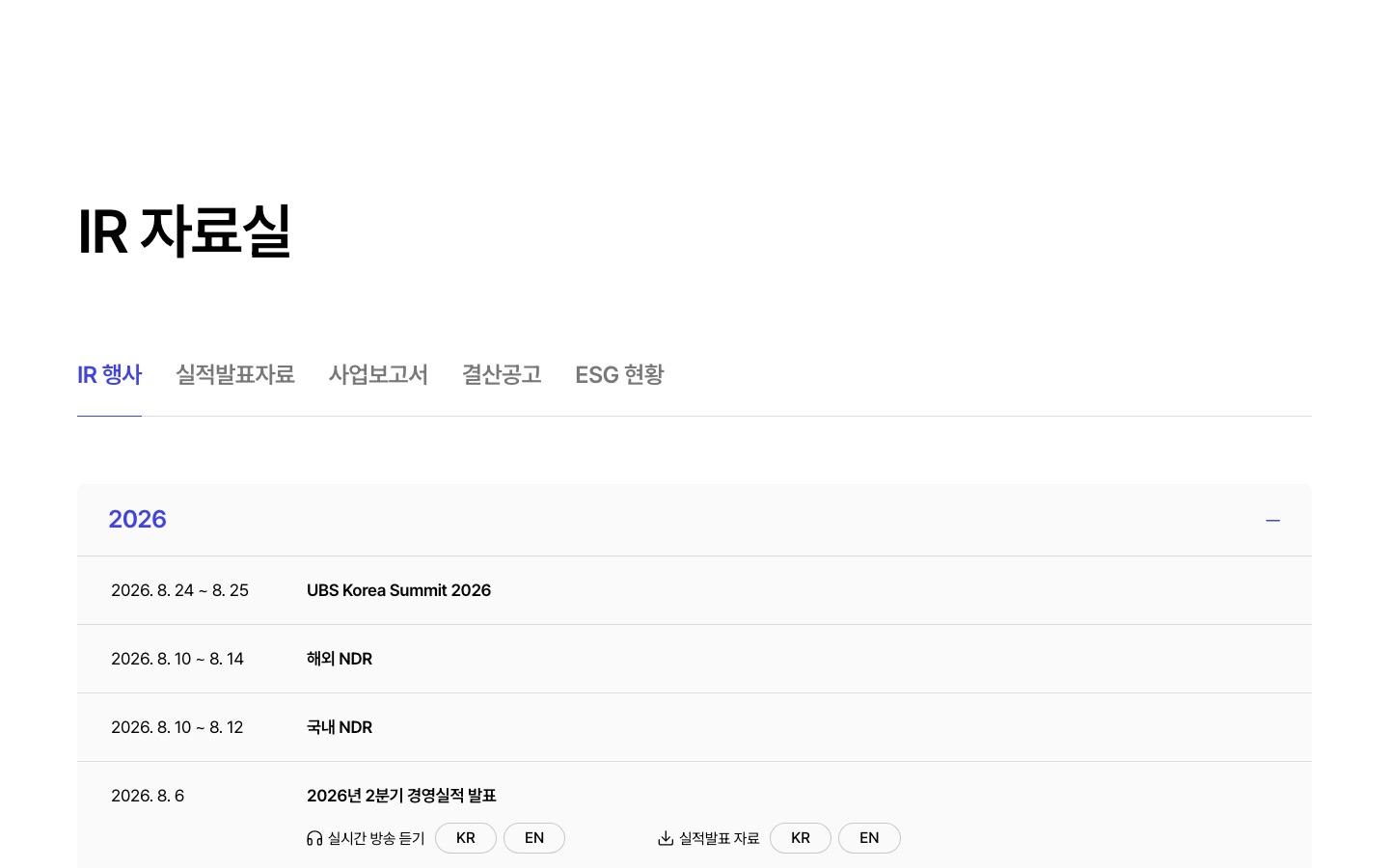Click the 실적발표 자료 label
The height and width of the screenshot is (868, 1389).
[720, 838]
